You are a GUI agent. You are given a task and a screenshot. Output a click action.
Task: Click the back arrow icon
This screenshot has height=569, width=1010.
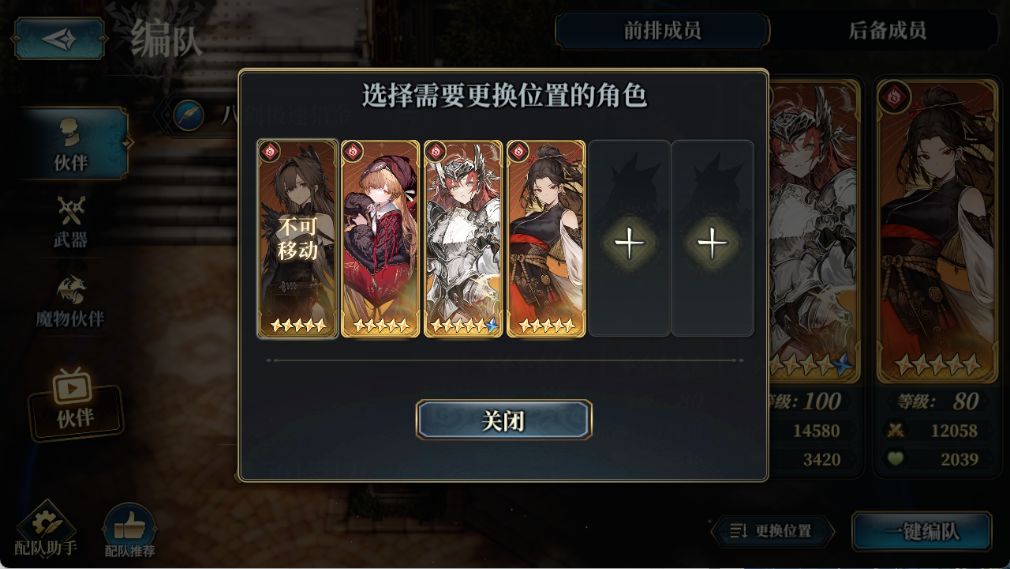point(59,39)
